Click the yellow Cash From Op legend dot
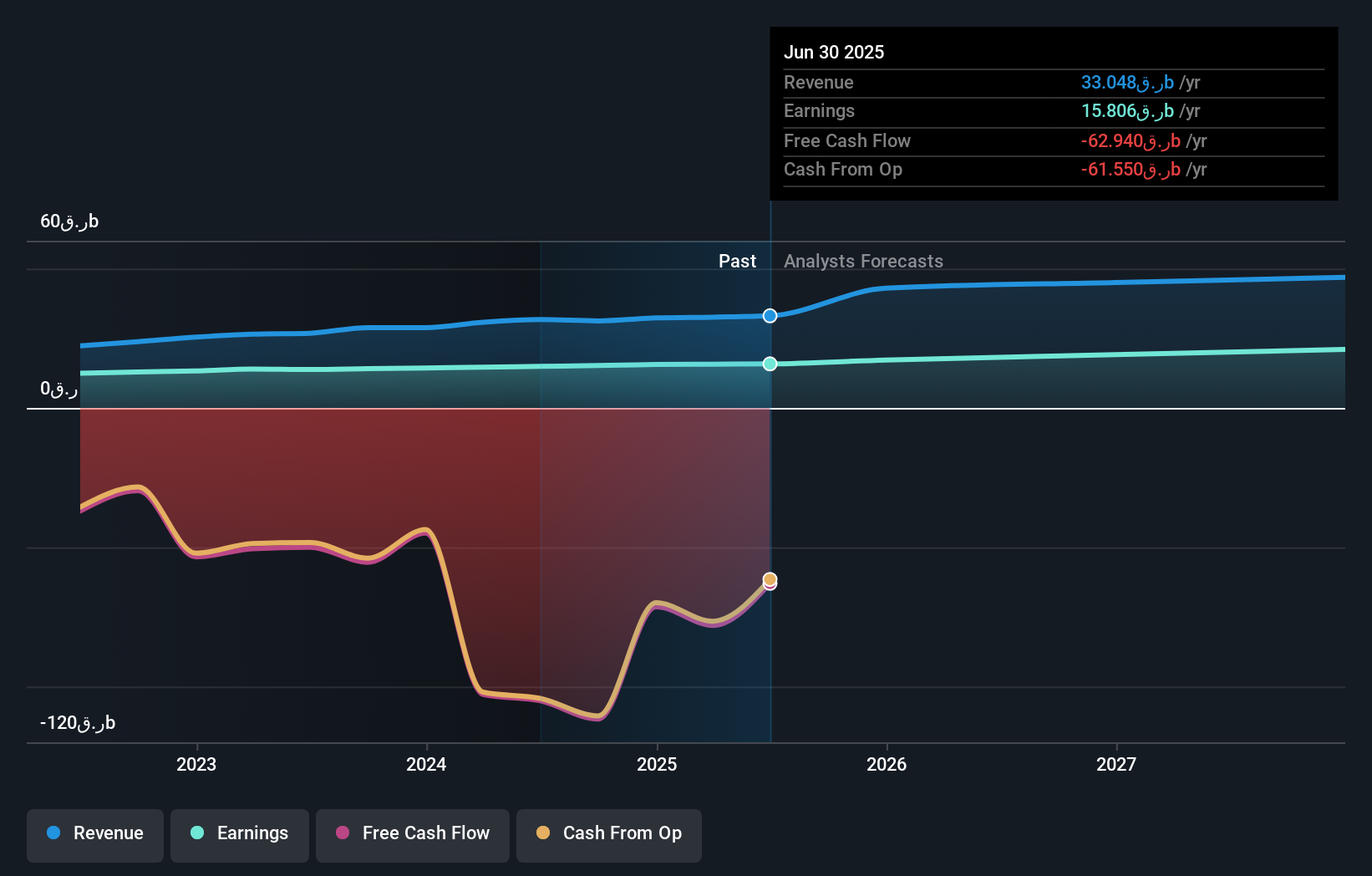Image resolution: width=1372 pixels, height=876 pixels. [543, 833]
